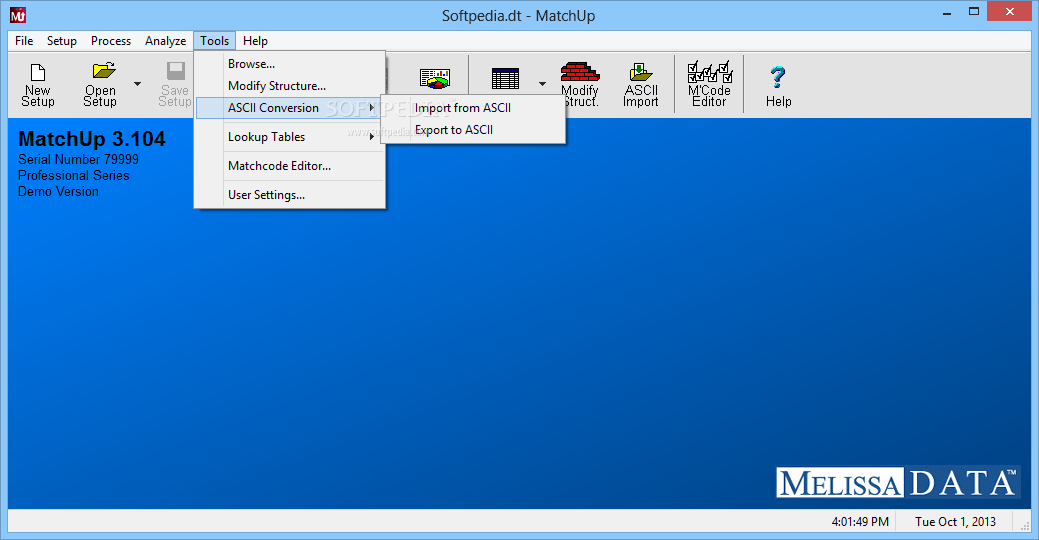This screenshot has height=540, width=1039.
Task: Click the Serial Number 79999 text
Action: (78, 160)
